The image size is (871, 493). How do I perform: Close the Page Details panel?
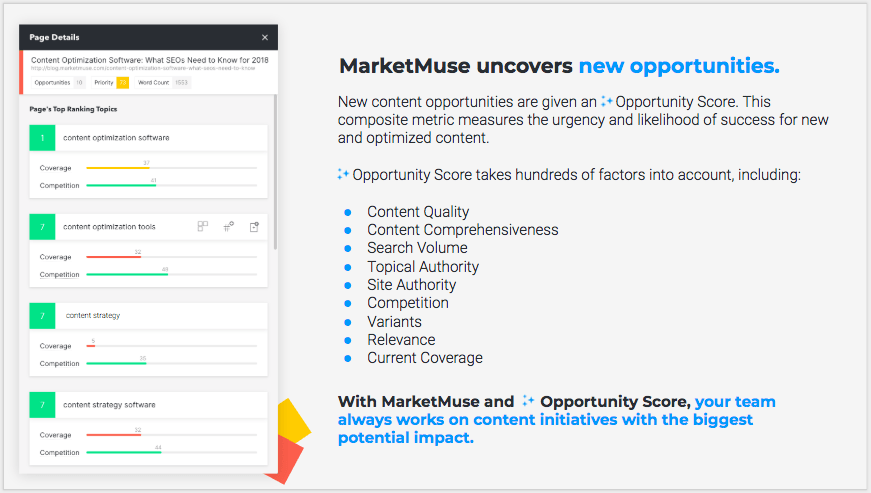(x=265, y=37)
